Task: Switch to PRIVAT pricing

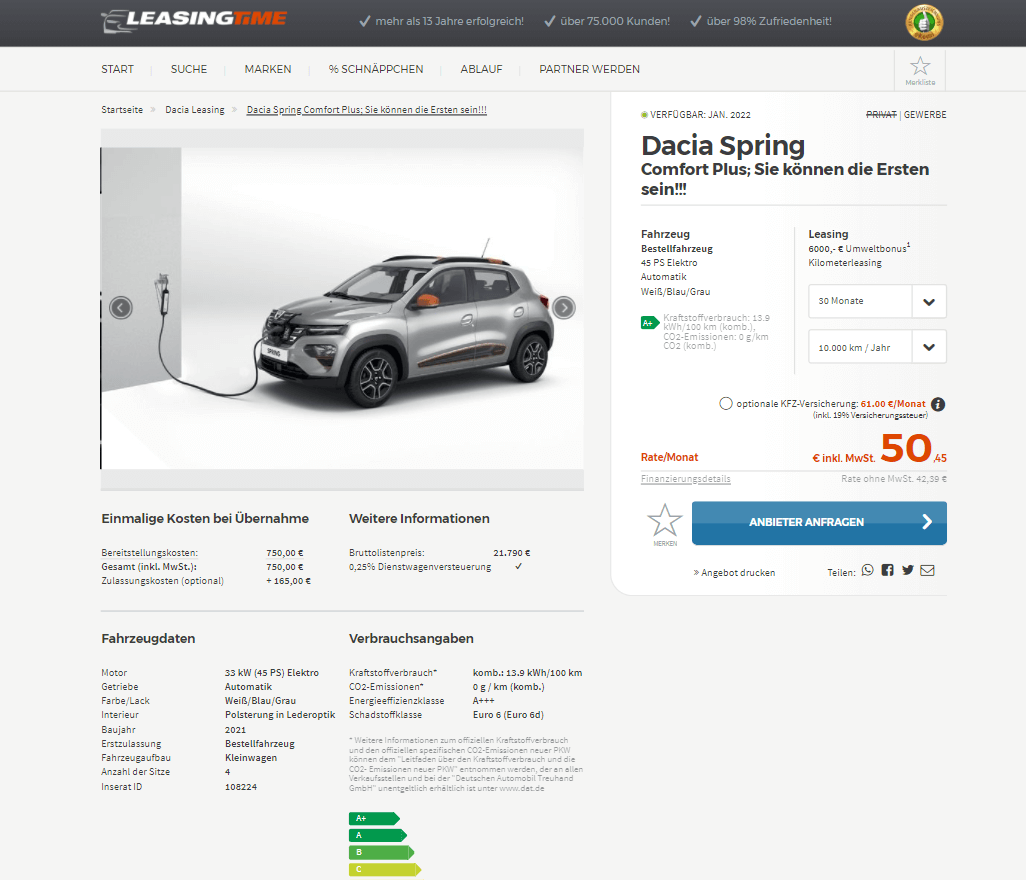Action: point(881,114)
